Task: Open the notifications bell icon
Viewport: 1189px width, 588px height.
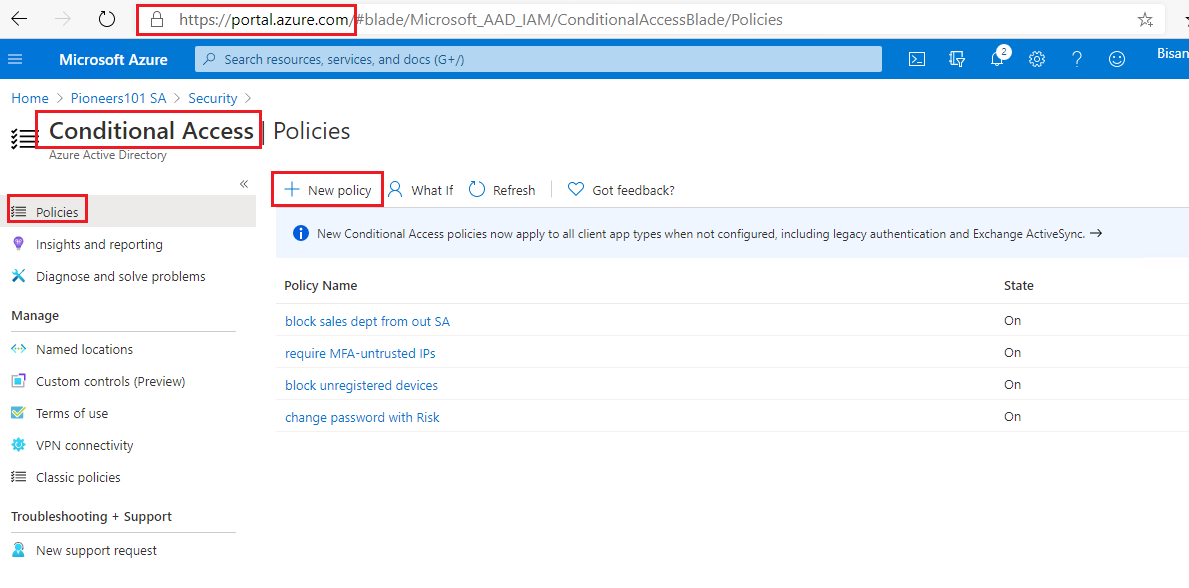Action: 997,58
